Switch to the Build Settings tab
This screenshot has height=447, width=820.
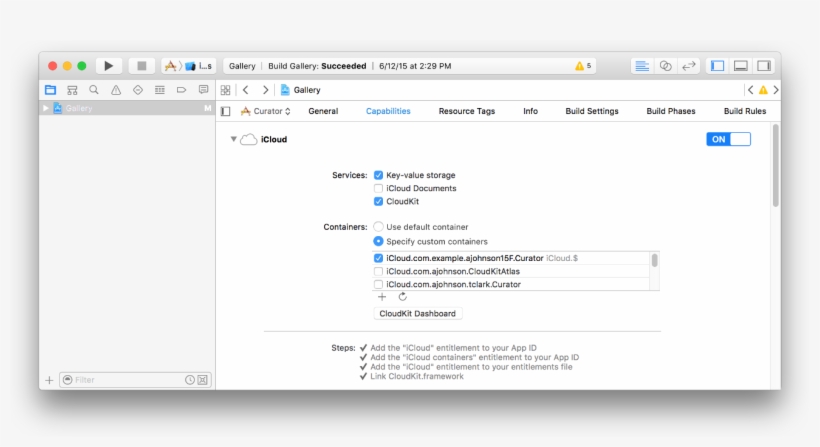click(592, 111)
